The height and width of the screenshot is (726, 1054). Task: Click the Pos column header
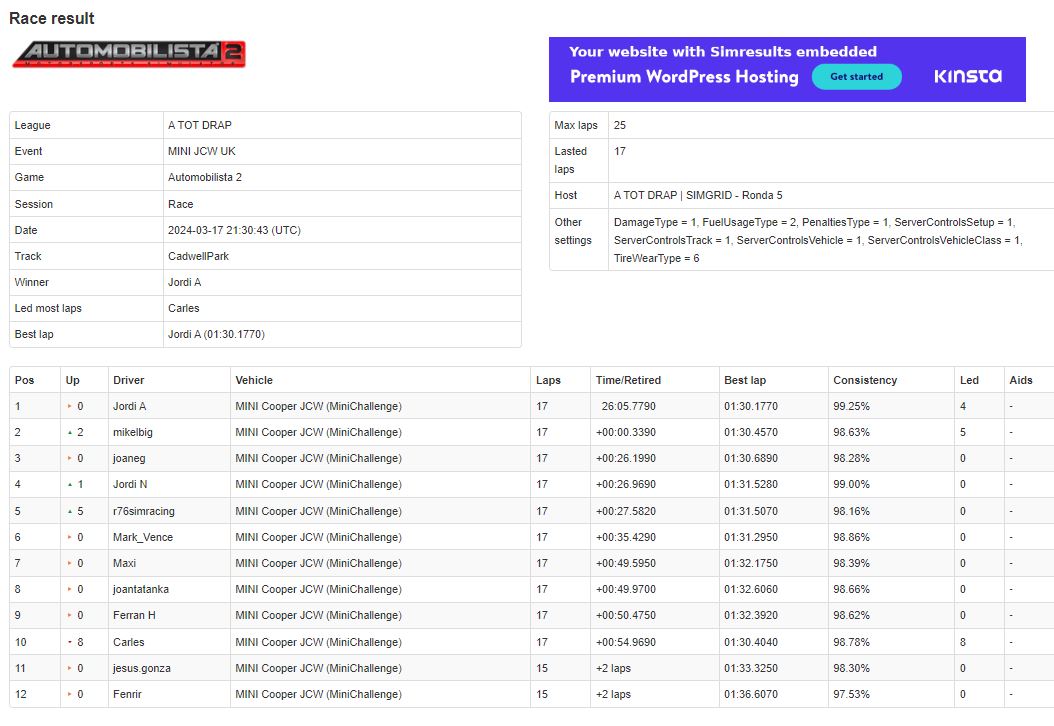coord(24,380)
